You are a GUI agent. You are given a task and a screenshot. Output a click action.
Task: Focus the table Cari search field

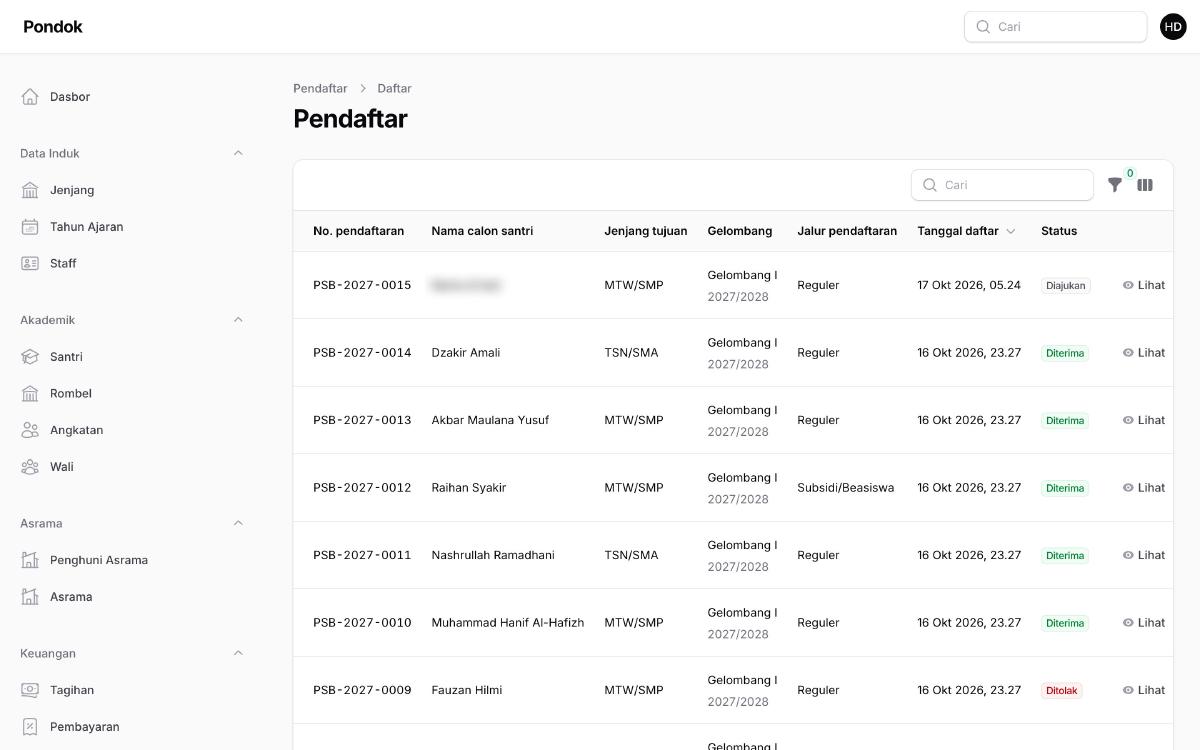(1002, 185)
